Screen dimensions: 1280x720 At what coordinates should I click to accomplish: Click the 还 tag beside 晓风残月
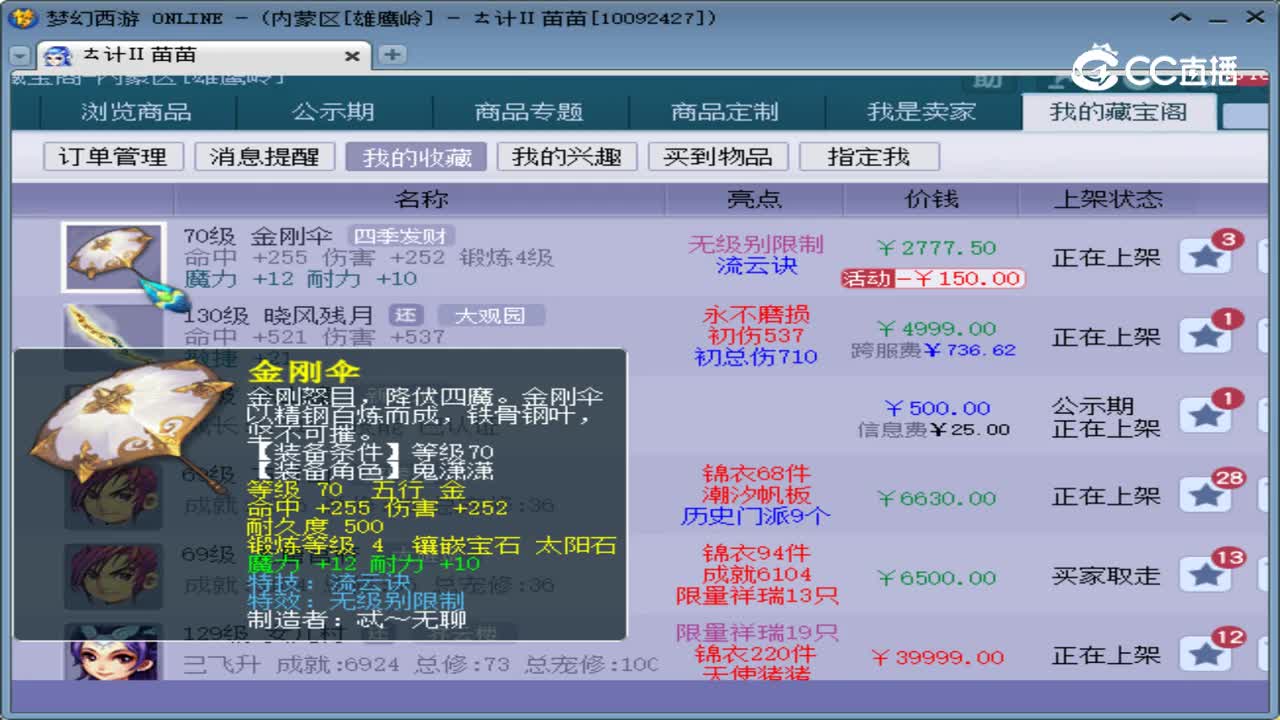(405, 316)
